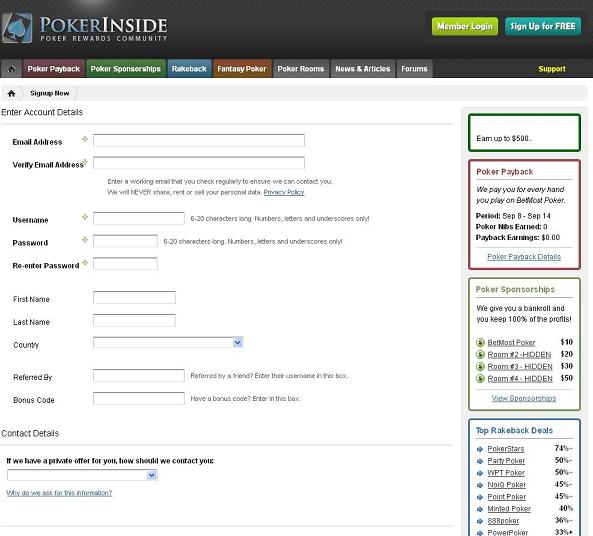Click the Sign Up for FREE button
Screen dimensions: 593x536
tap(543, 26)
